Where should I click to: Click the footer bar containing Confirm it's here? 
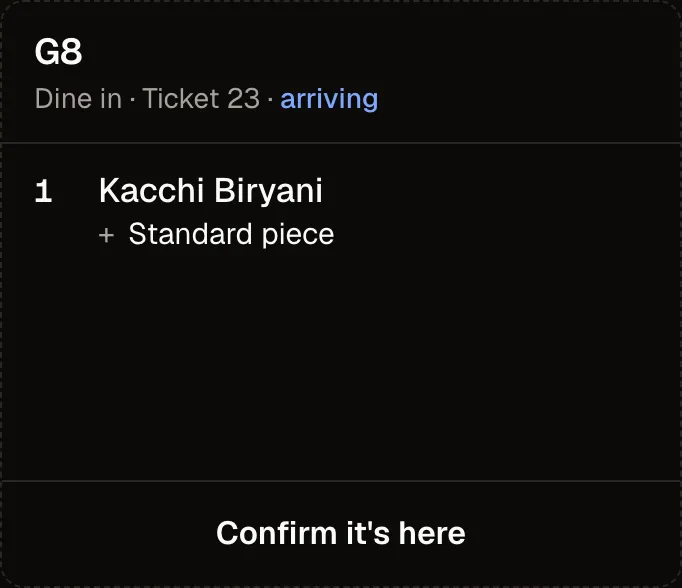(x=341, y=534)
